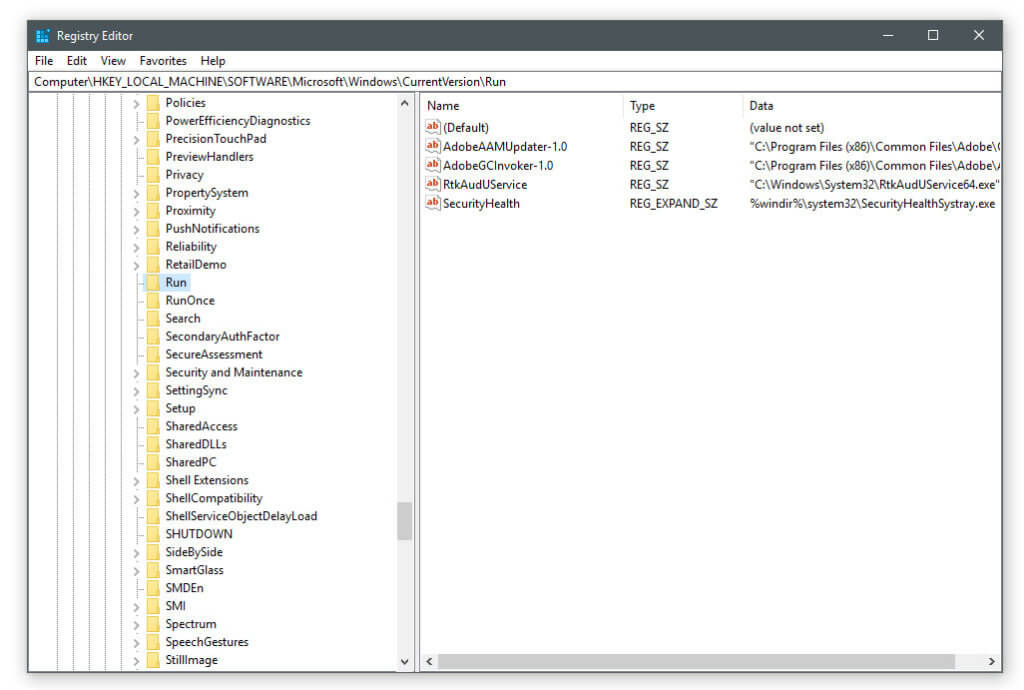This screenshot has height=690, width=1024.
Task: Click the string icon of the (Default) value
Action: (x=432, y=127)
